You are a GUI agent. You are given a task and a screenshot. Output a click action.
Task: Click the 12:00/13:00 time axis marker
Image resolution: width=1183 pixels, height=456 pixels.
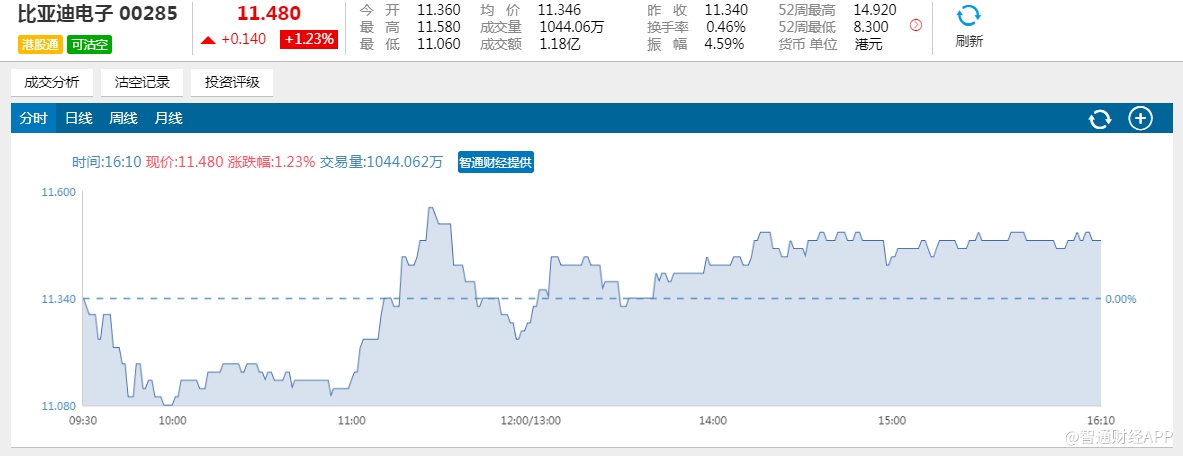532,421
